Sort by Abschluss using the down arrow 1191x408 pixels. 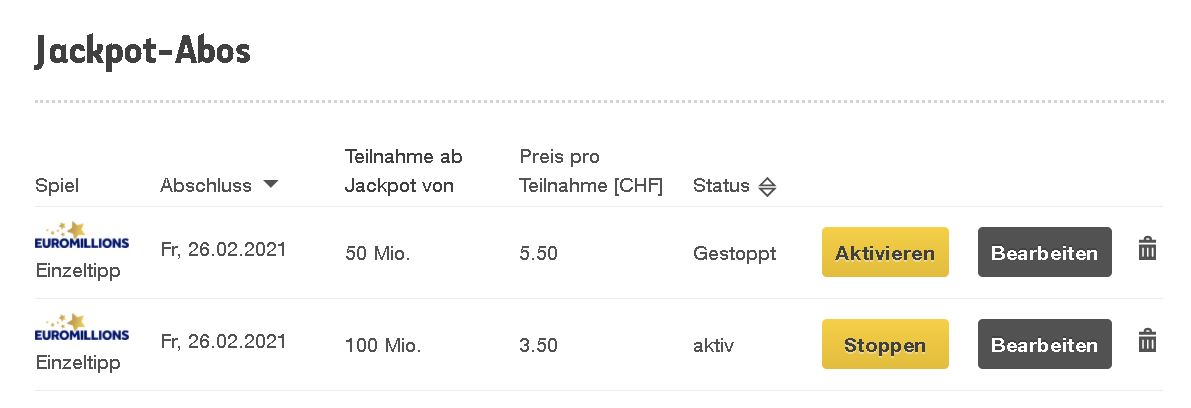270,184
